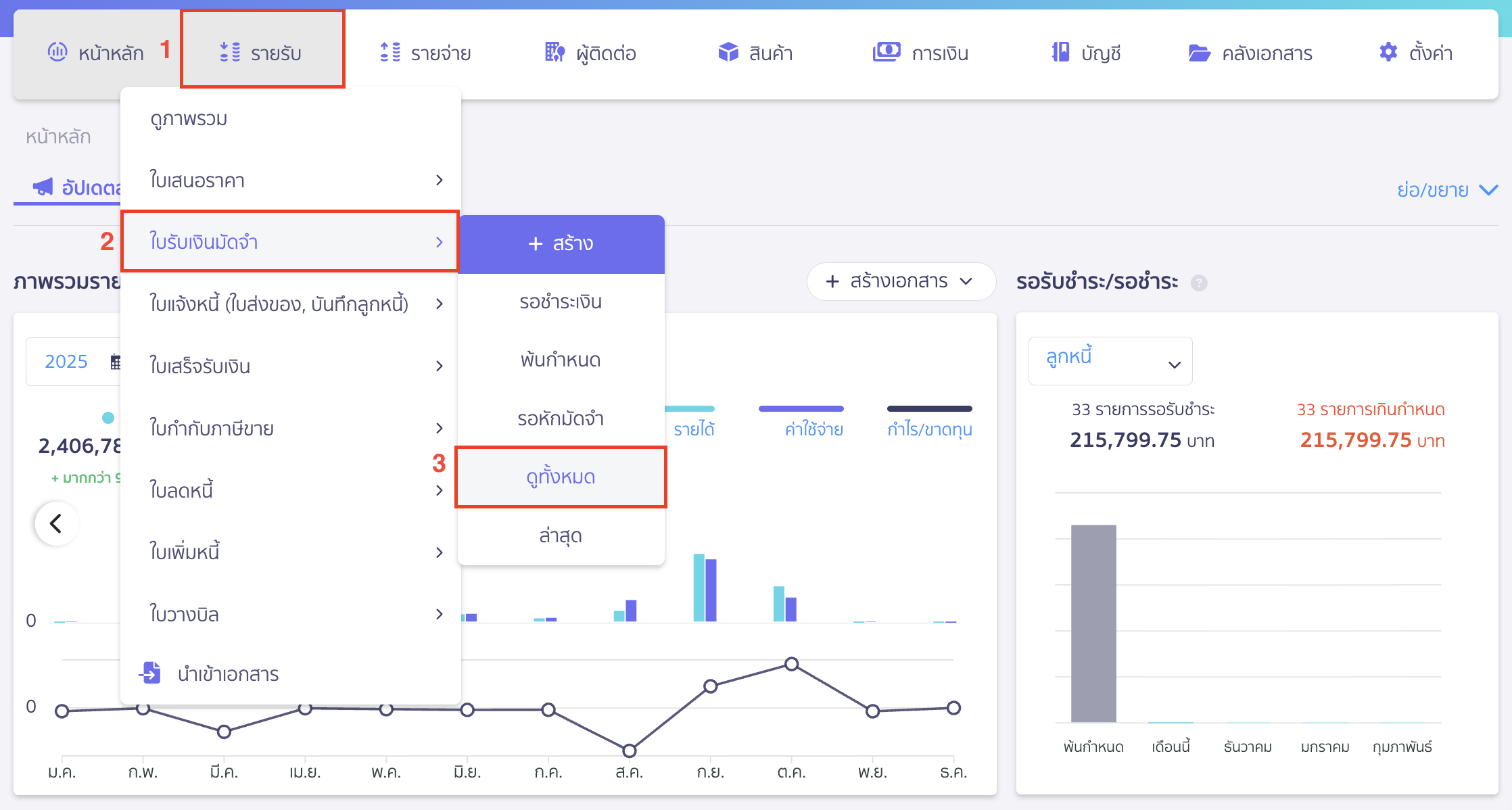The image size is (1512, 810).
Task: Click the รายจ่าย expenses icon
Action: pyautogui.click(x=390, y=52)
